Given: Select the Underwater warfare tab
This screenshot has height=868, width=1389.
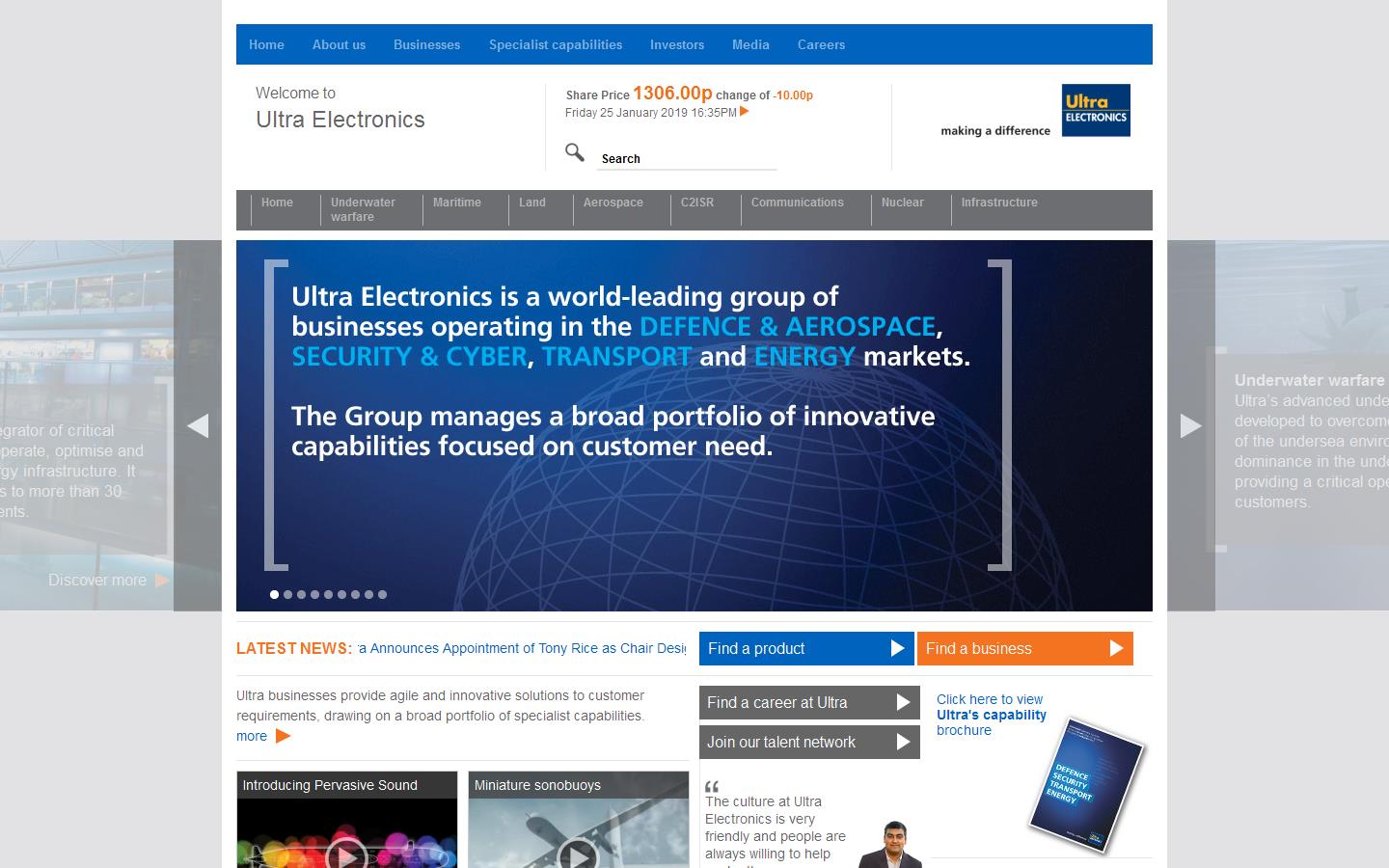Looking at the screenshot, I should tap(363, 209).
